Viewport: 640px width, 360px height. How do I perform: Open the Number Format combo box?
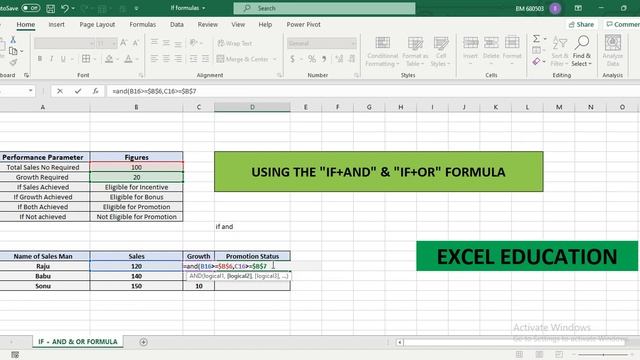(x=322, y=43)
